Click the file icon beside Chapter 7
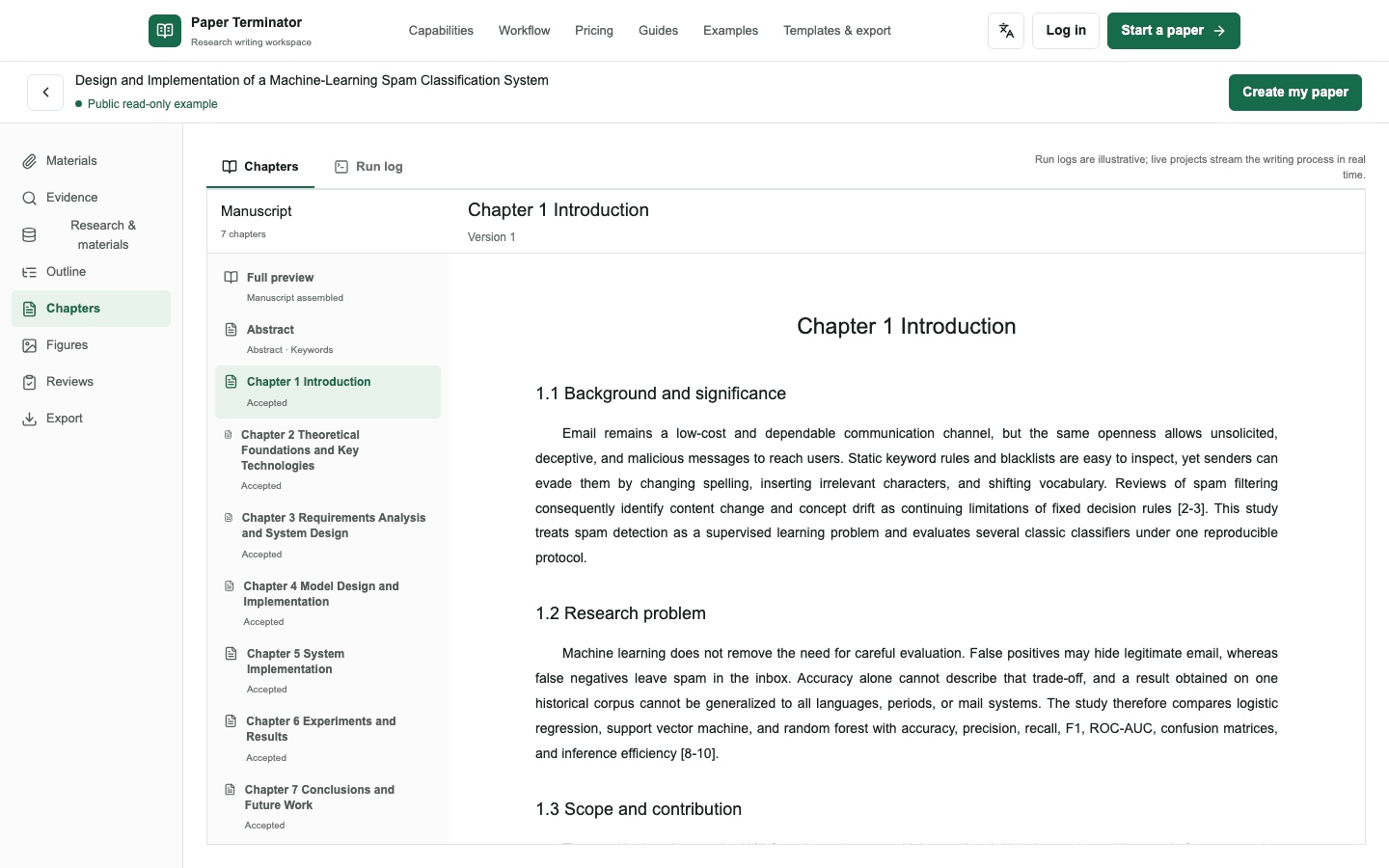 tap(231, 790)
